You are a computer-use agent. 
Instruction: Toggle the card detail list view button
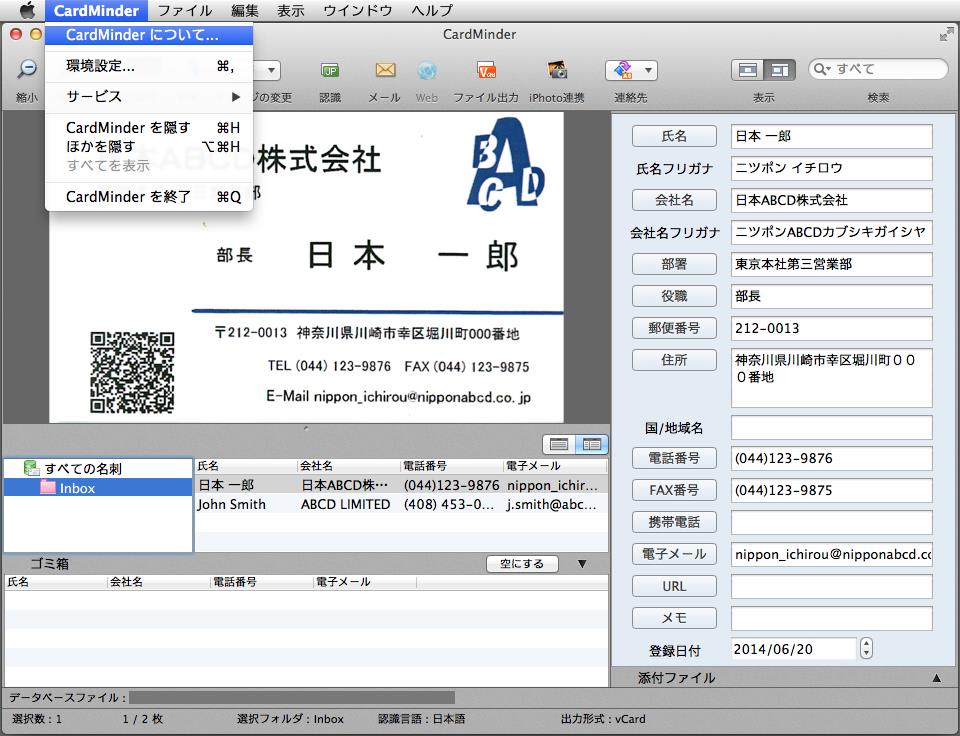pyautogui.click(x=591, y=444)
